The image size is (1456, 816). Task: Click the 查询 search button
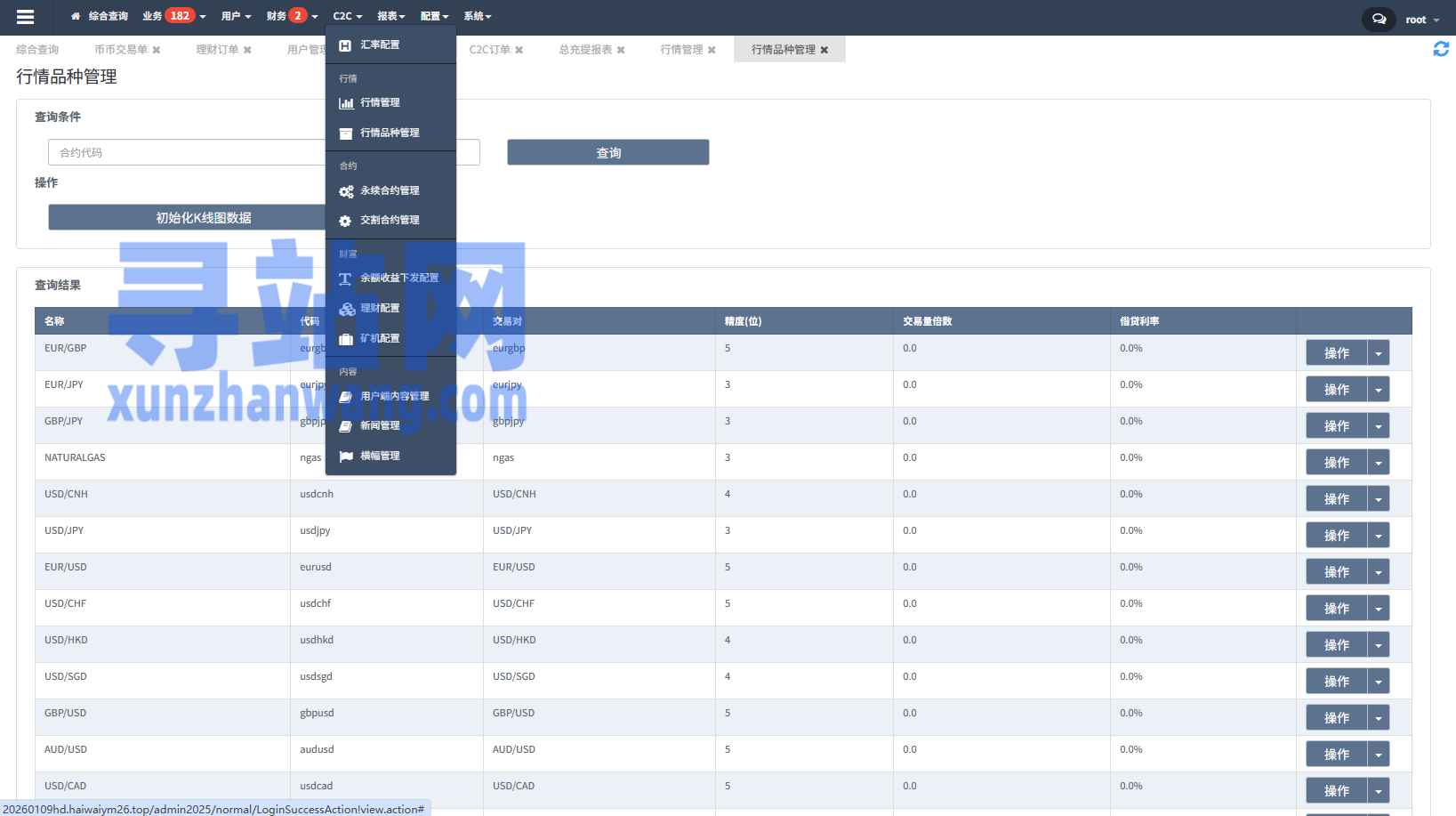tap(607, 152)
